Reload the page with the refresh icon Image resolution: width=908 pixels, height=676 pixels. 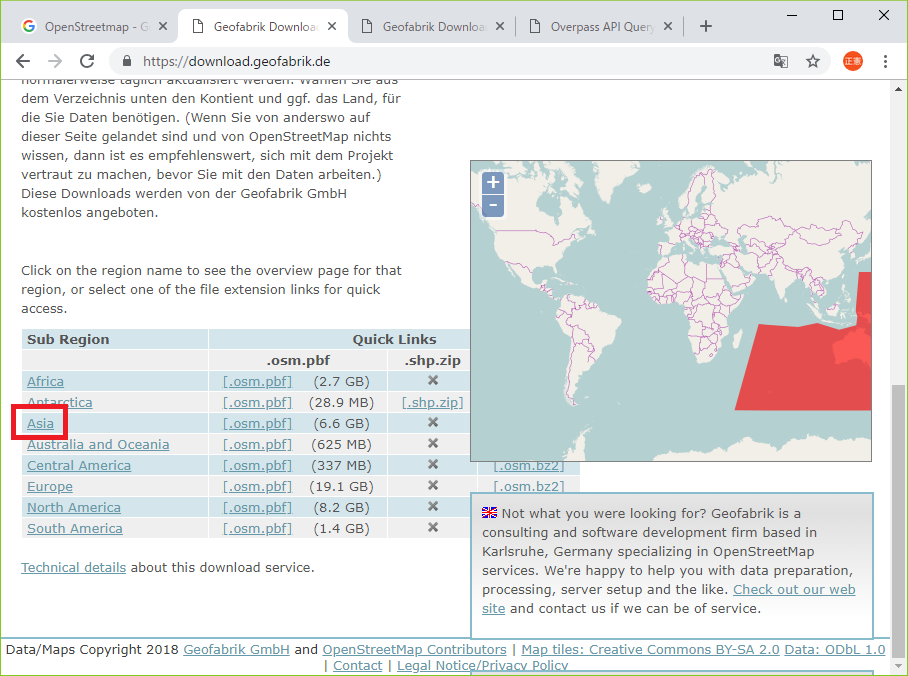pyautogui.click(x=87, y=61)
